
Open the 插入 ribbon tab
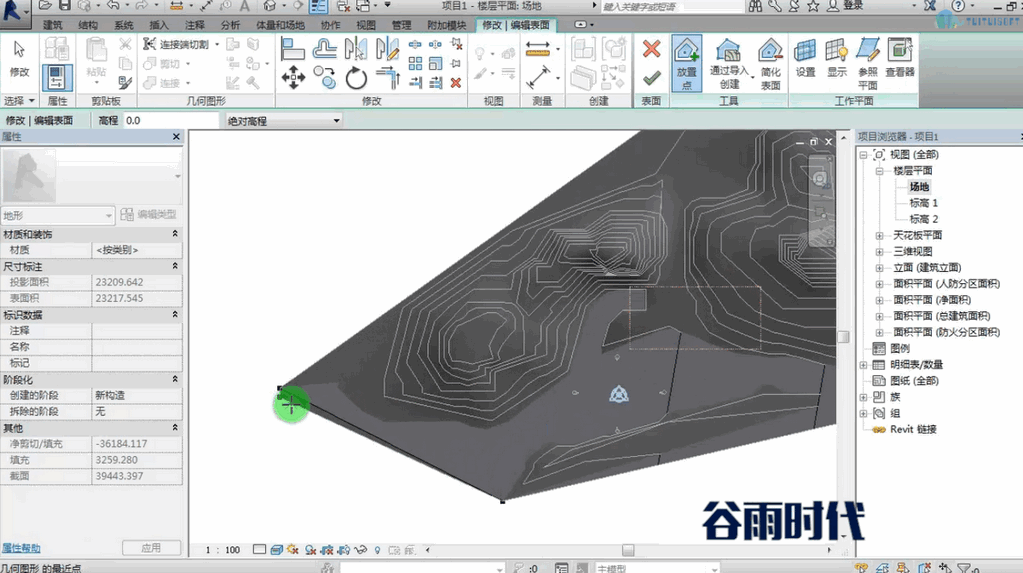159,25
